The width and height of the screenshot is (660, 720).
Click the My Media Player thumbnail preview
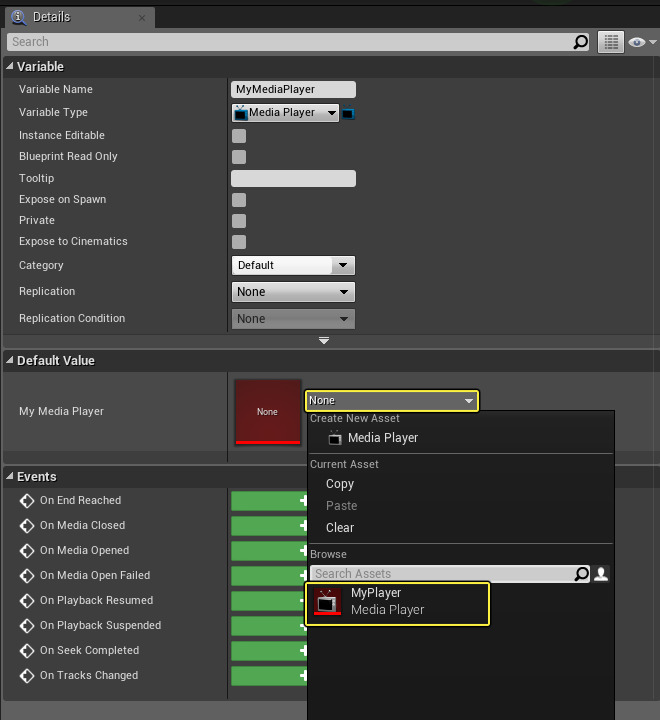coord(267,411)
